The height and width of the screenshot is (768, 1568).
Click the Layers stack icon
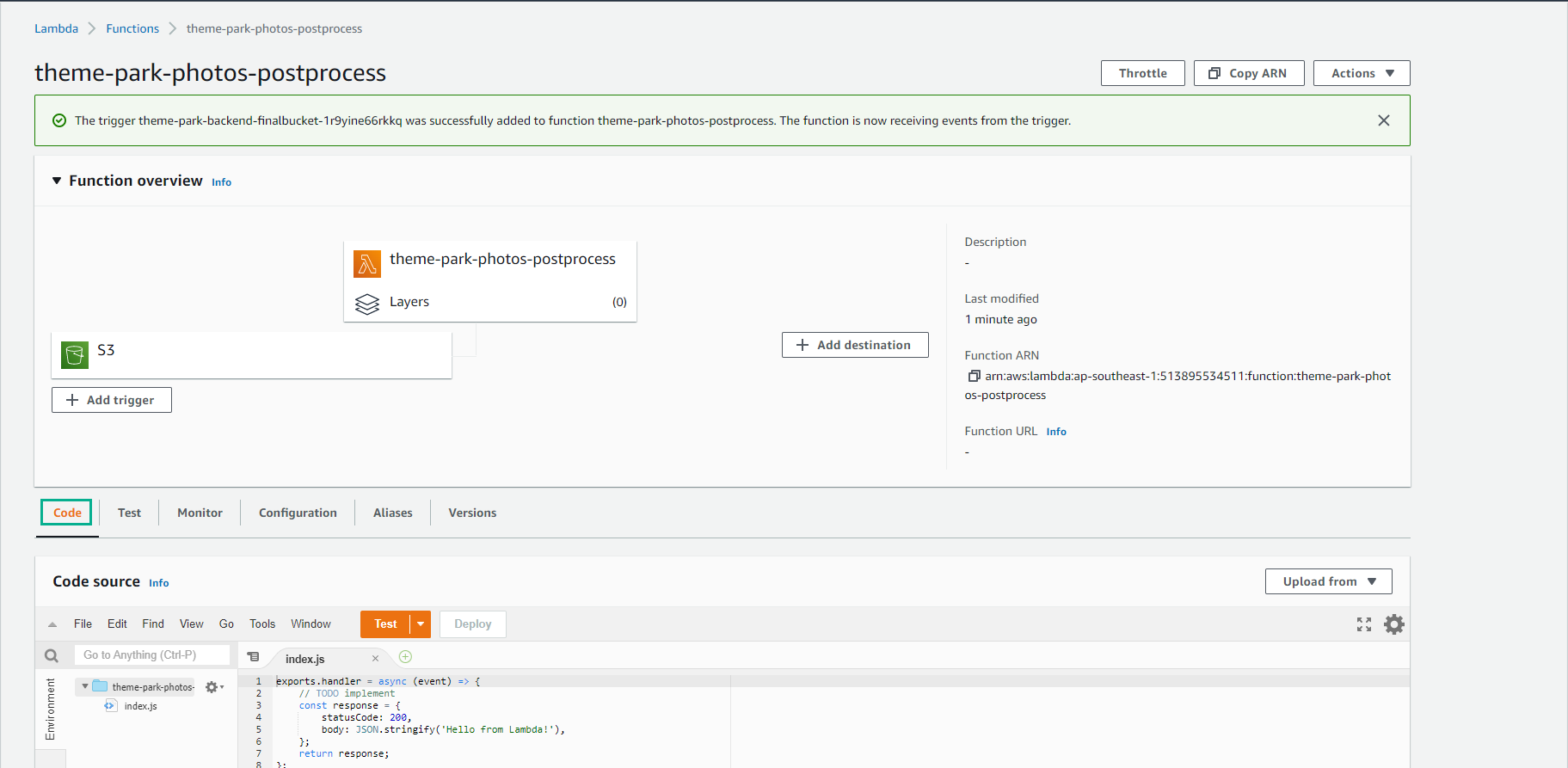367,304
